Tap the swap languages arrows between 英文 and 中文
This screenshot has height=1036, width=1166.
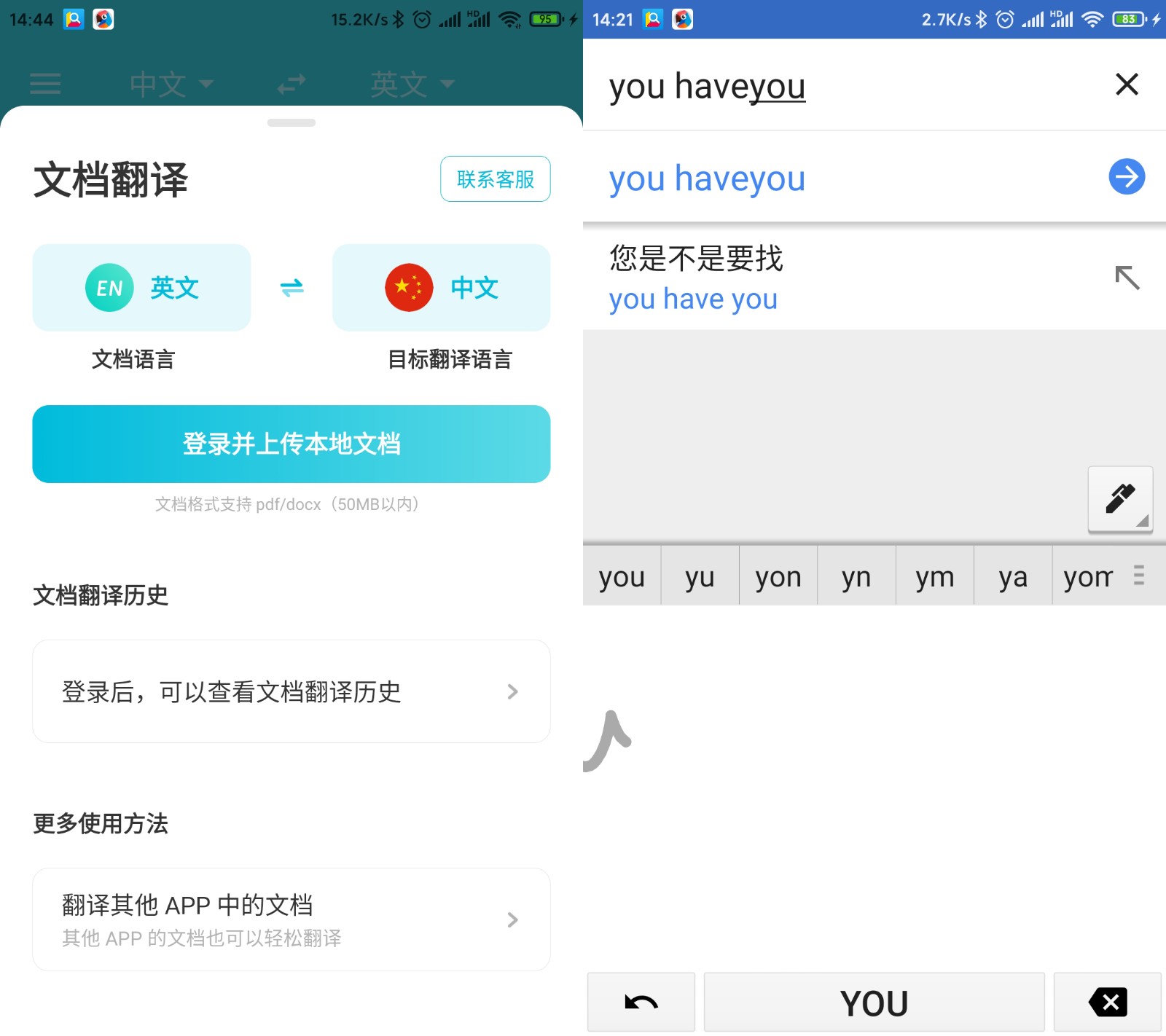pos(291,287)
